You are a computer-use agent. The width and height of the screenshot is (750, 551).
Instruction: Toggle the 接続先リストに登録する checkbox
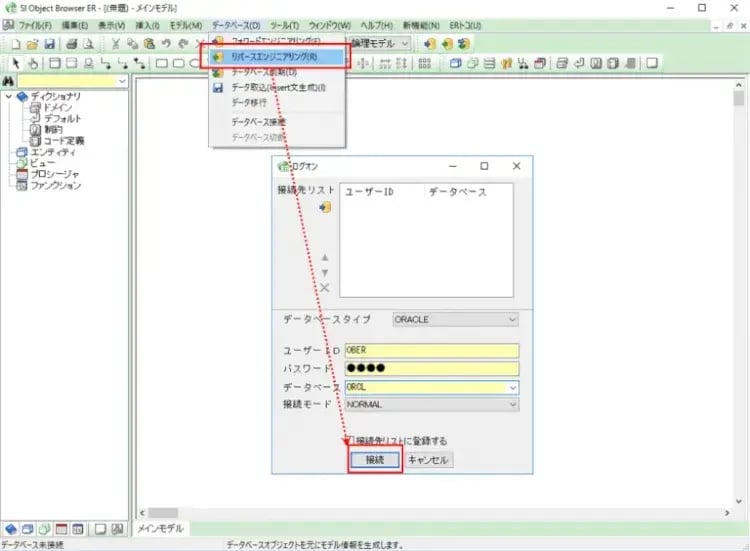pyautogui.click(x=349, y=440)
